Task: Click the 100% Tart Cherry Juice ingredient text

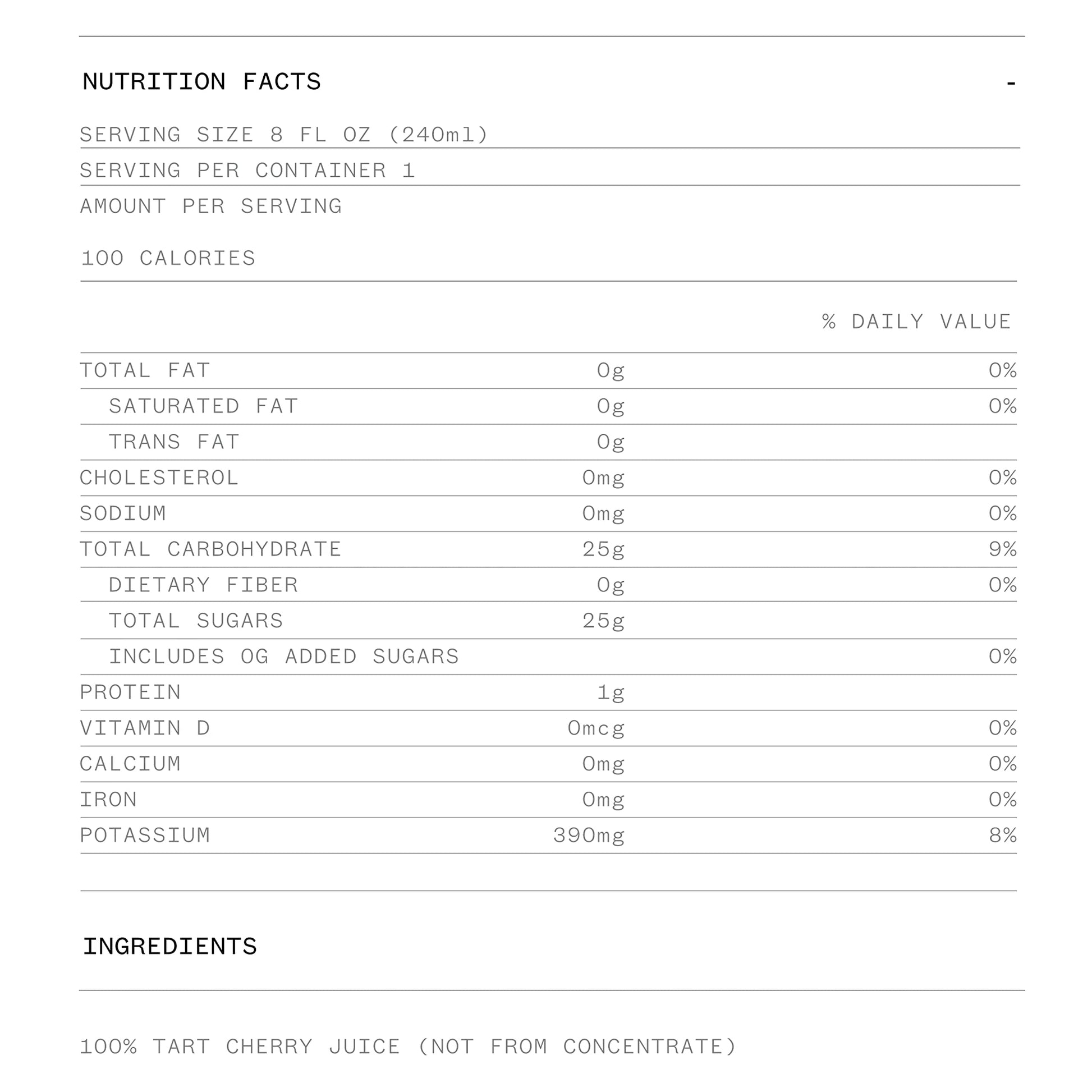Action: [x=407, y=1046]
